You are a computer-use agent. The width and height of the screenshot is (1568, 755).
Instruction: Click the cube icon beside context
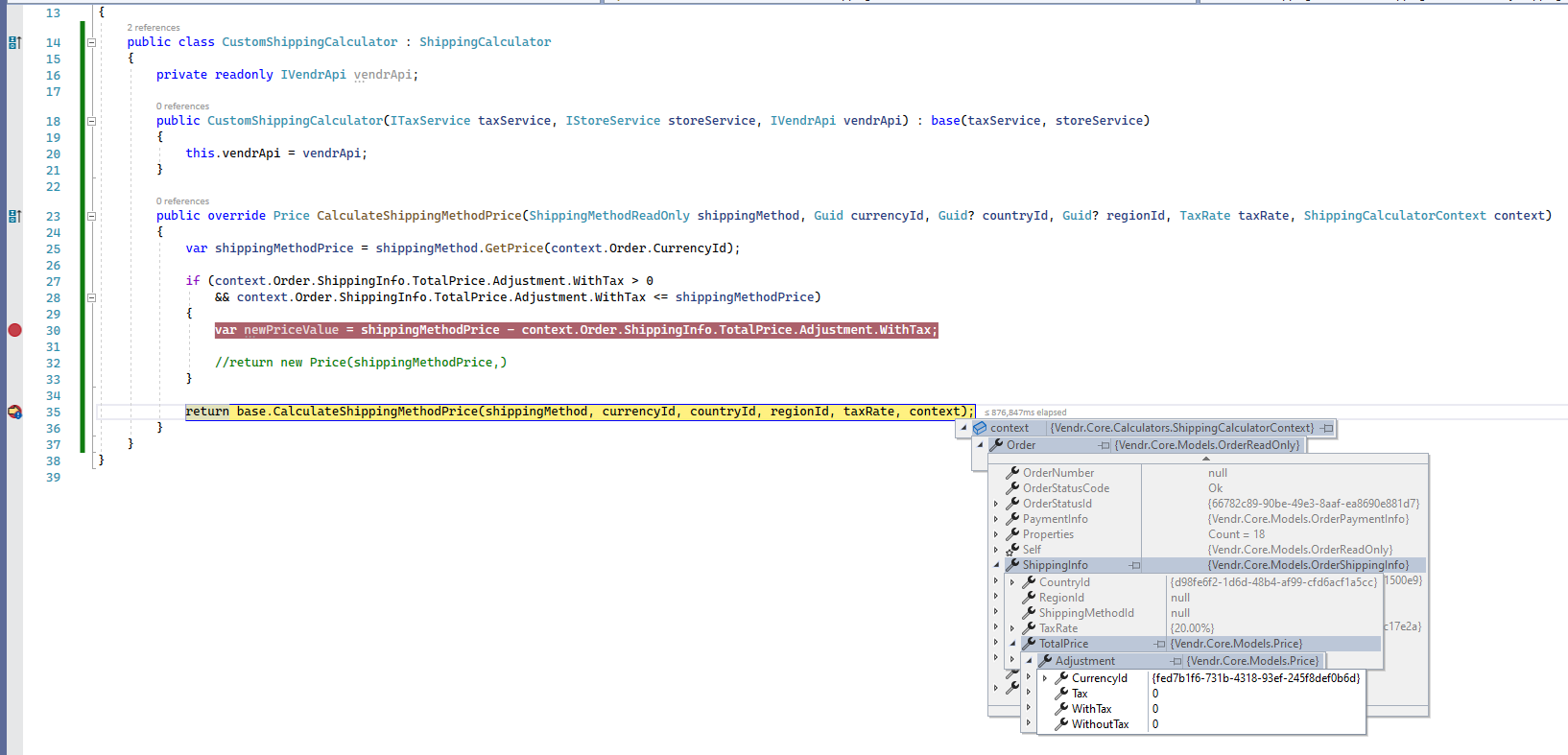click(980, 428)
